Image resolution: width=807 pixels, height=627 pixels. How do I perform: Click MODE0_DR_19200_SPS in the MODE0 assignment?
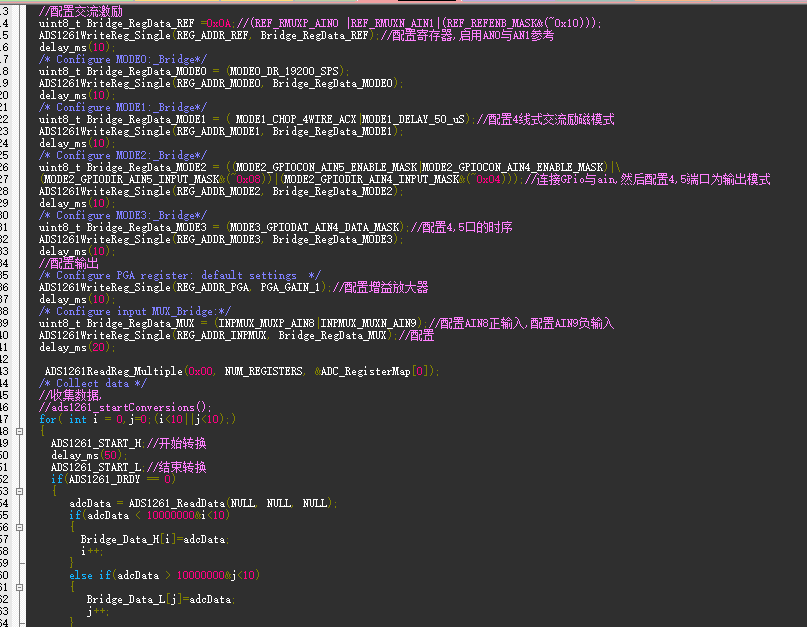285,71
